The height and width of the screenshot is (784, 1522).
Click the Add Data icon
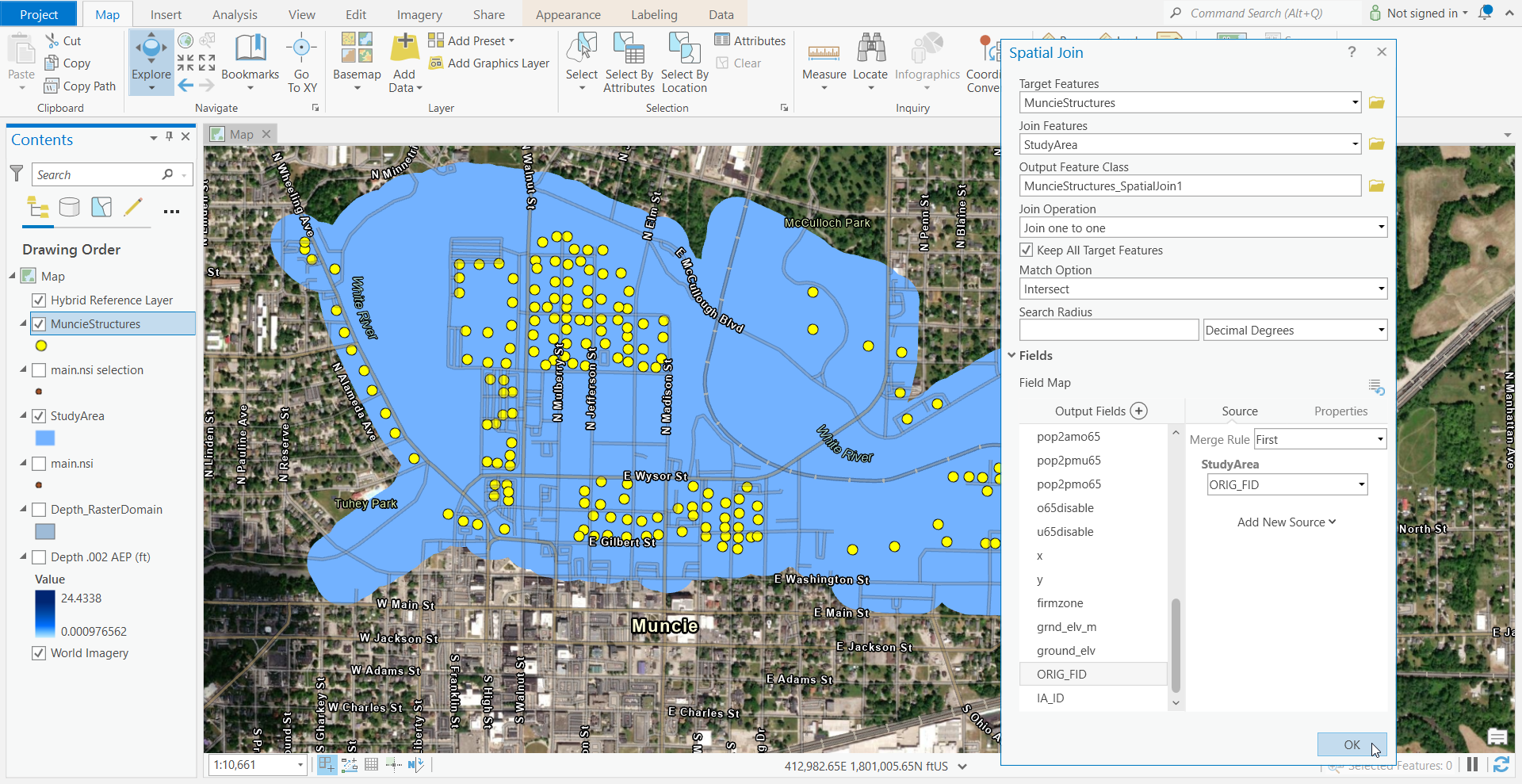point(404,48)
